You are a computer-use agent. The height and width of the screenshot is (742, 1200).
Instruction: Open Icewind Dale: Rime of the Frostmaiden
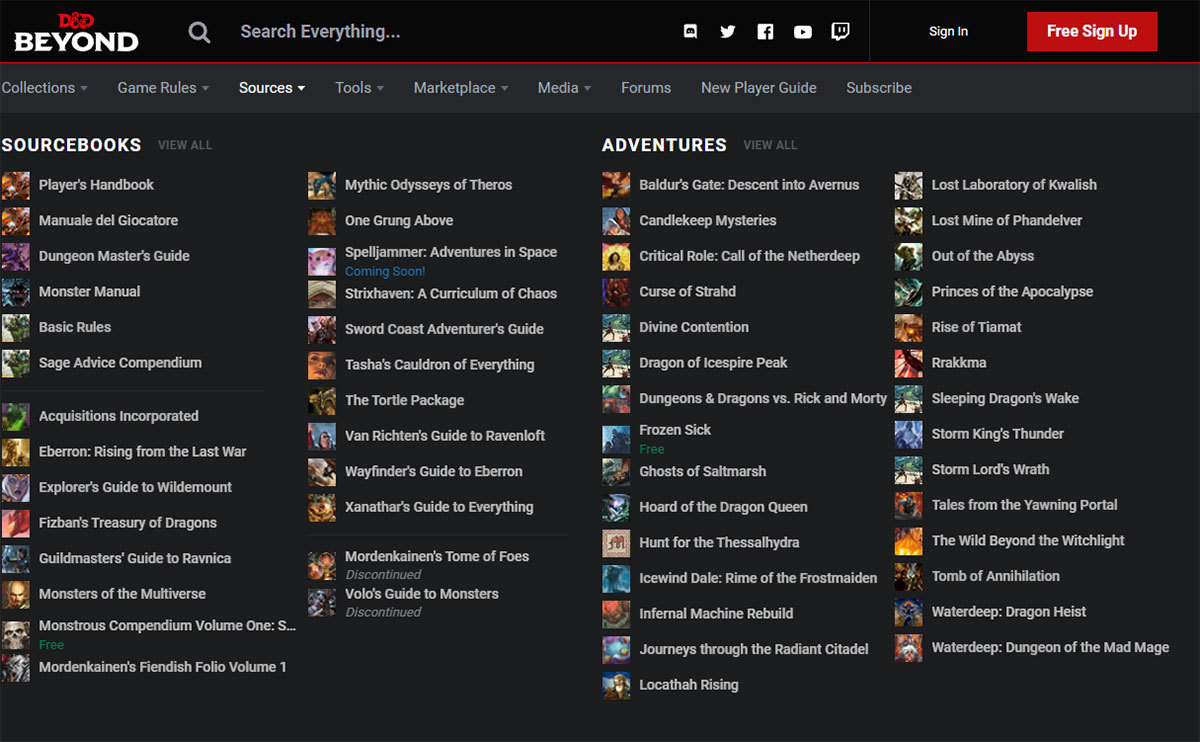pyautogui.click(x=758, y=578)
